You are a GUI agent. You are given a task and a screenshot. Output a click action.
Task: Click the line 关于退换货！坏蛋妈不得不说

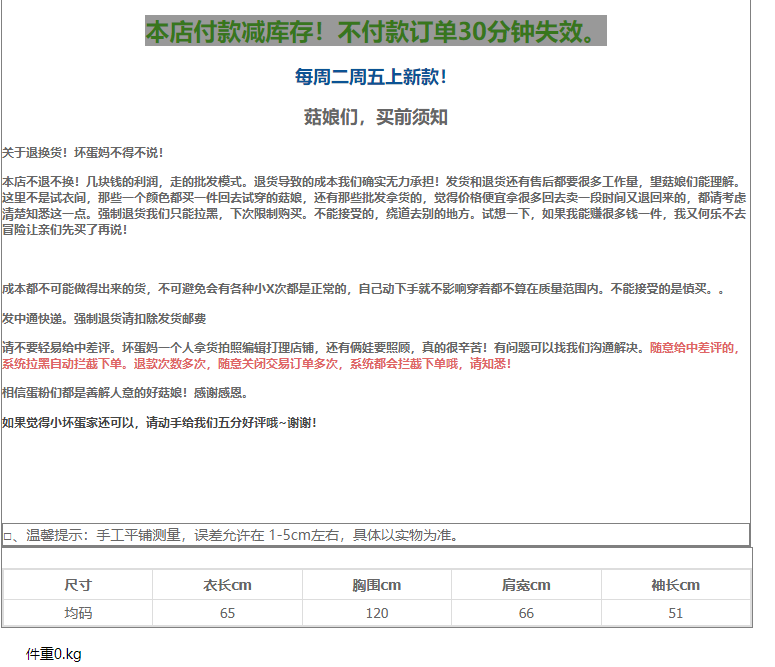[83, 153]
